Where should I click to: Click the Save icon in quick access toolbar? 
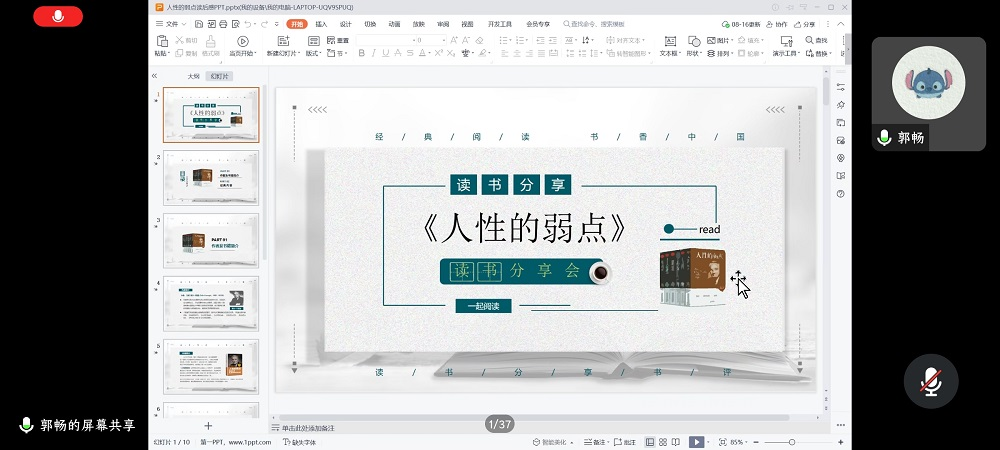198,23
